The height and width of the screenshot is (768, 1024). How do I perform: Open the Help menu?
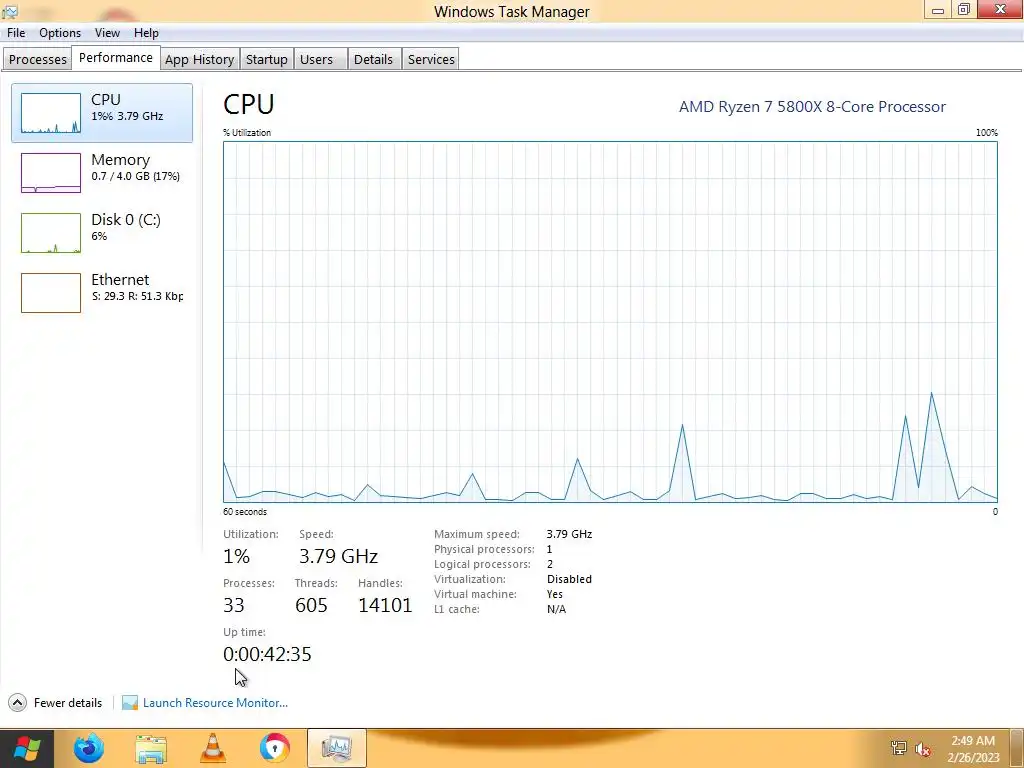(146, 33)
